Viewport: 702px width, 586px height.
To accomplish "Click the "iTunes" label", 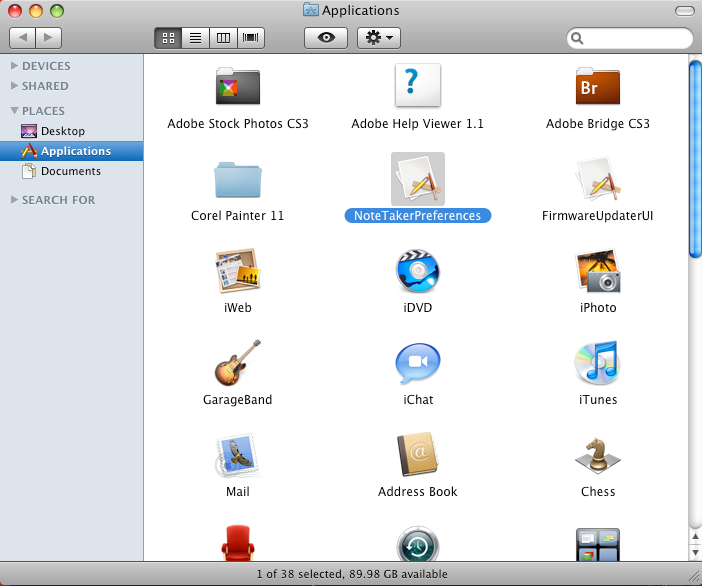I will coord(598,399).
